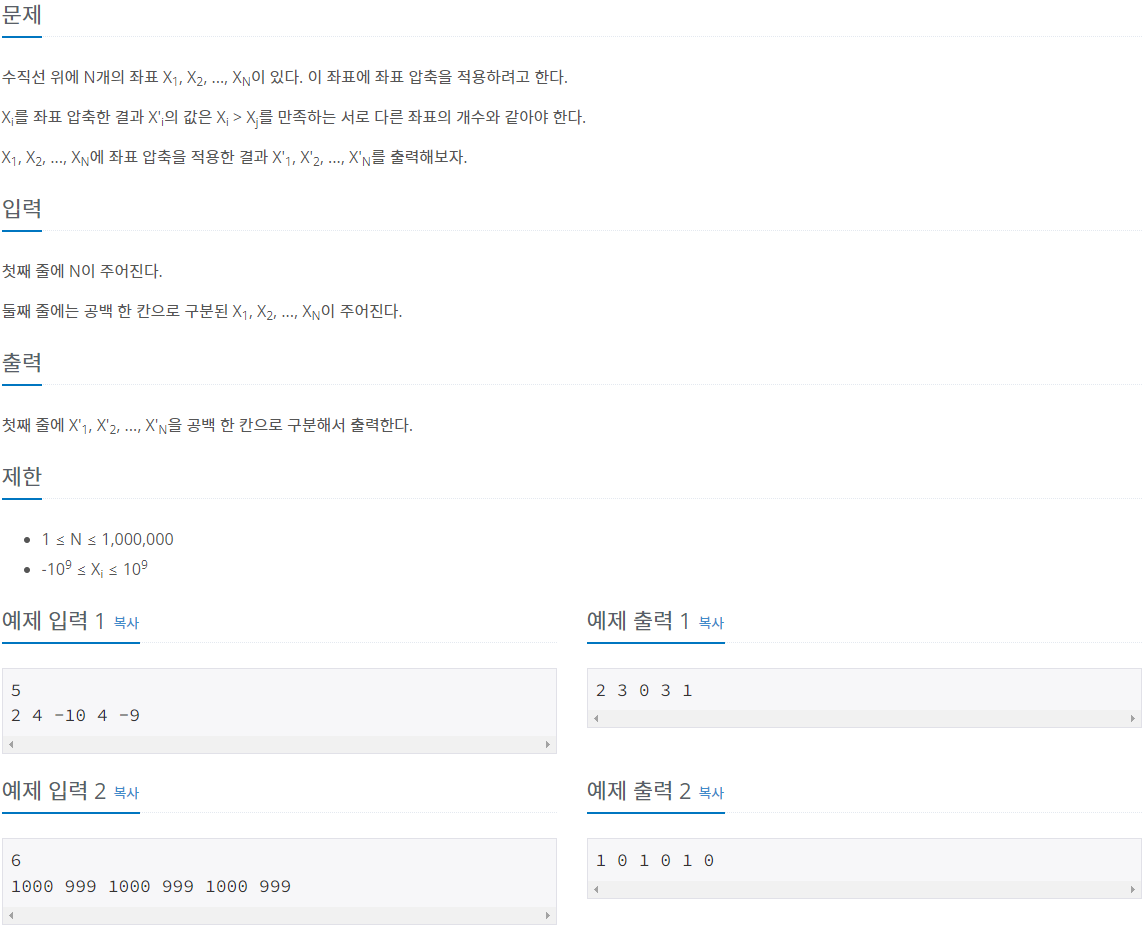Click the 제한 section heading

[x=22, y=477]
